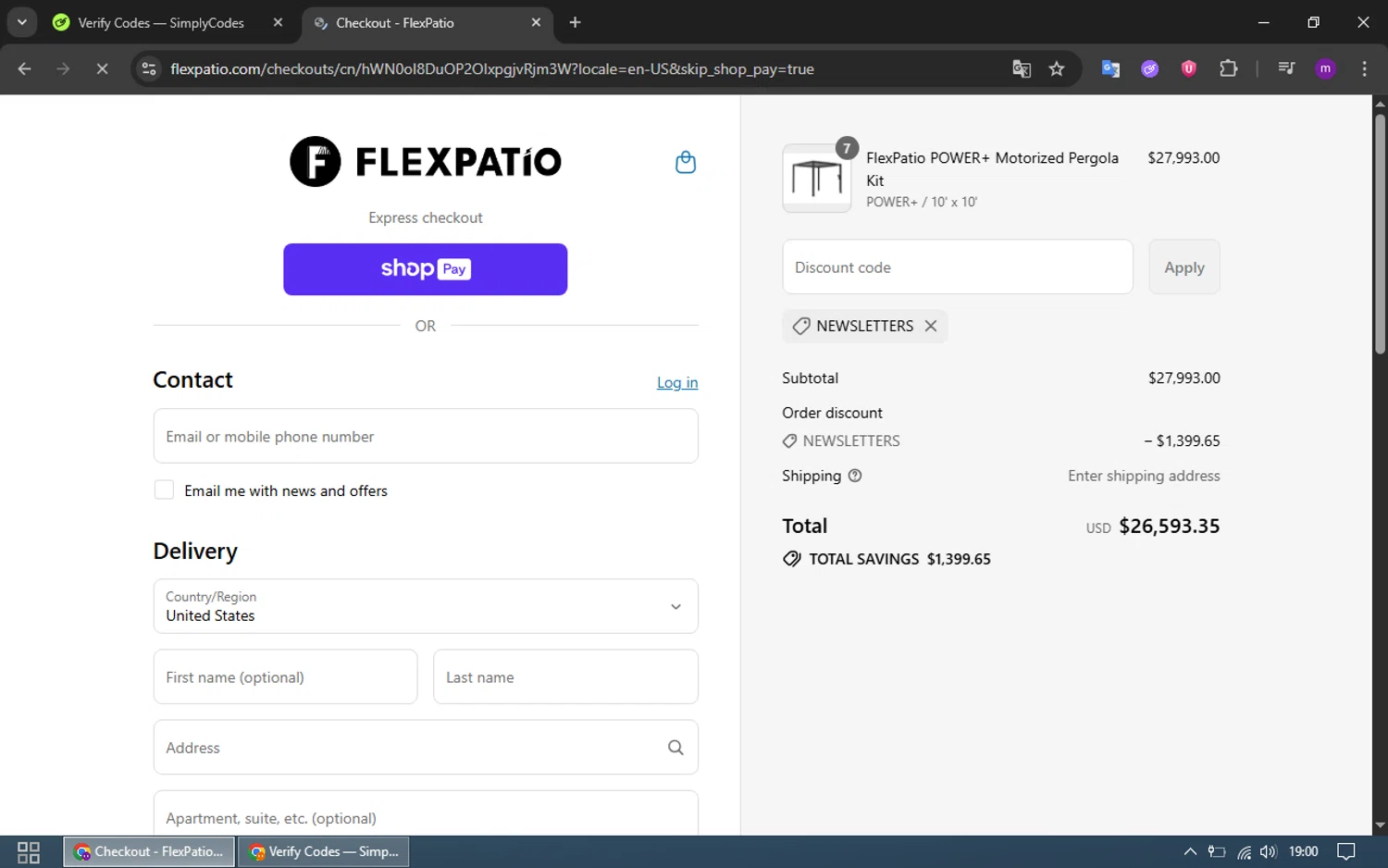Image resolution: width=1388 pixels, height=868 pixels.
Task: Click the FlexPatio POWER+ Motorized Pergola Kit name
Action: coord(992,169)
